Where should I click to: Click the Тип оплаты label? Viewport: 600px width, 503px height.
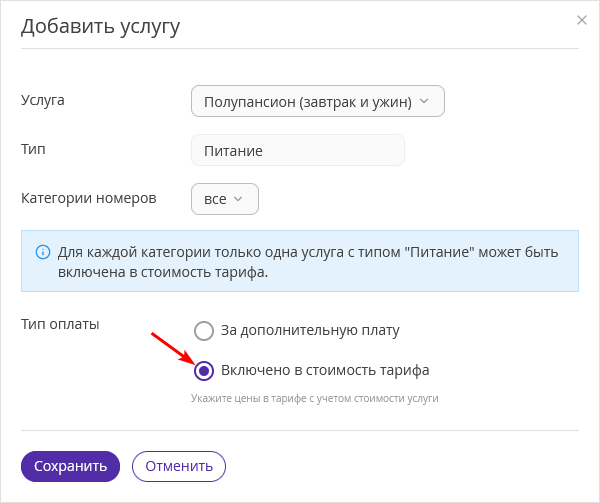pyautogui.click(x=60, y=324)
